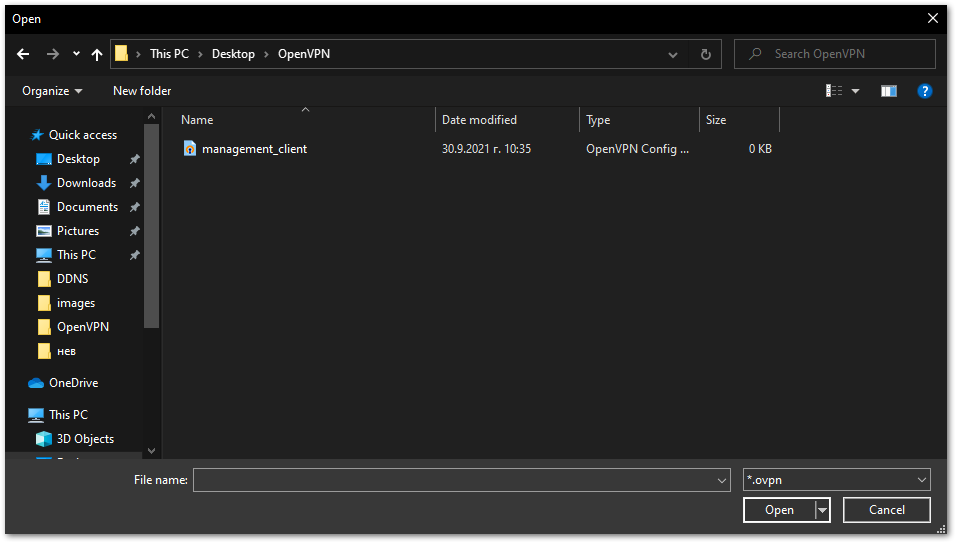This screenshot has height=543, width=956.
Task: Open Help with the question icon
Action: click(x=924, y=91)
